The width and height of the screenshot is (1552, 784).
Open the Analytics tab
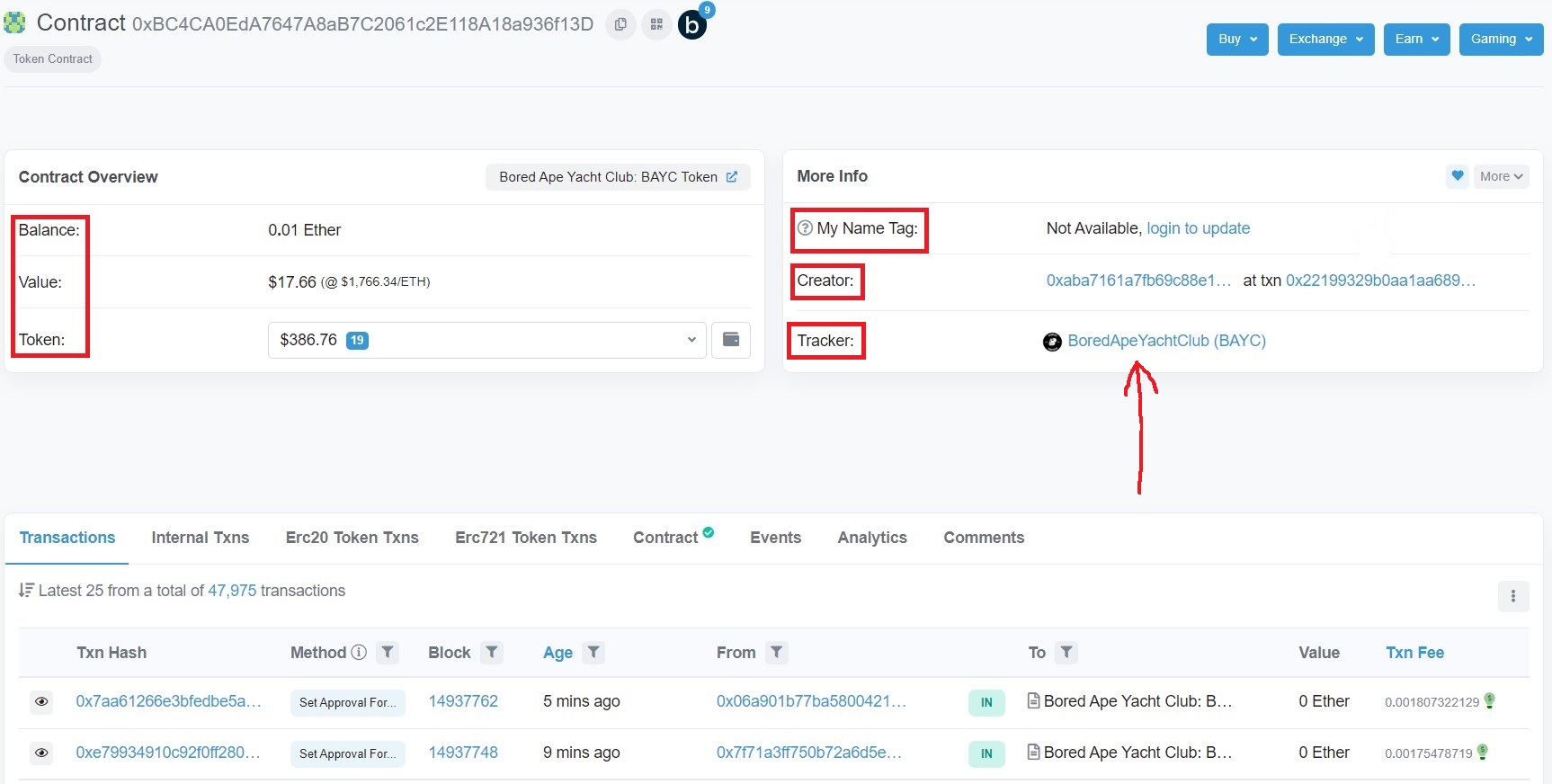click(871, 538)
